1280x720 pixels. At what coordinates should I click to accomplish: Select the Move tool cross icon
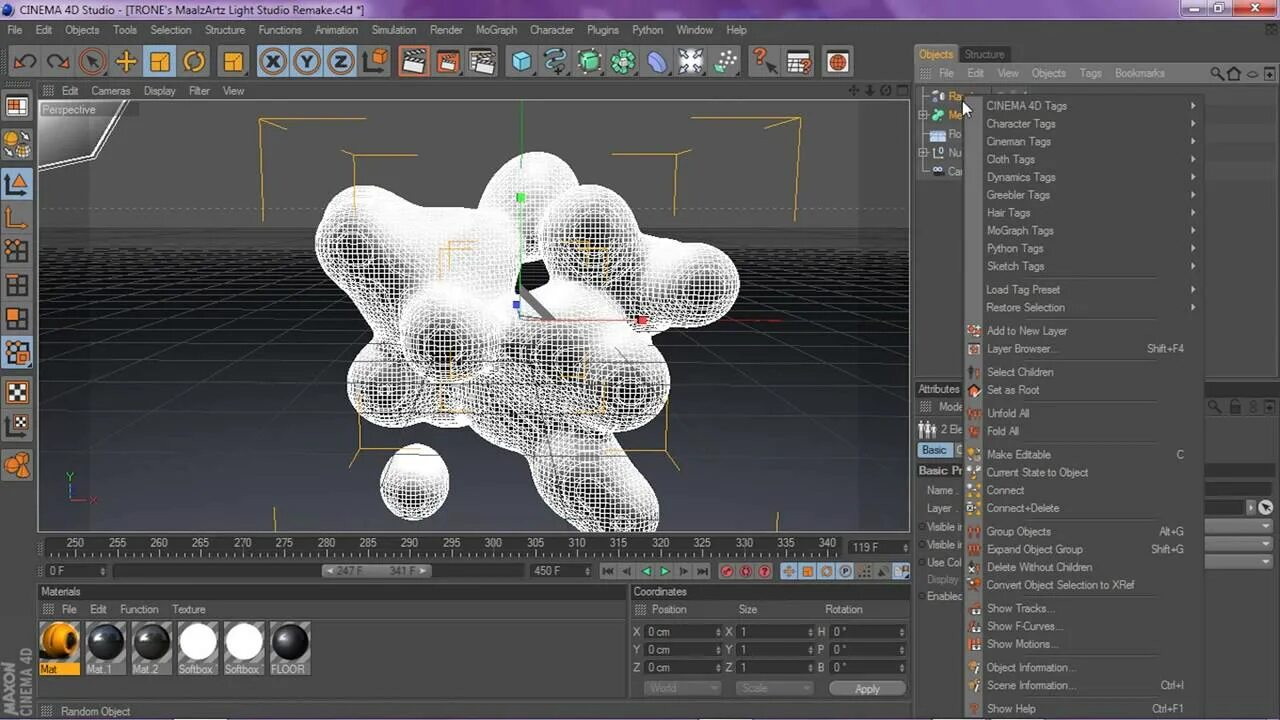click(126, 62)
